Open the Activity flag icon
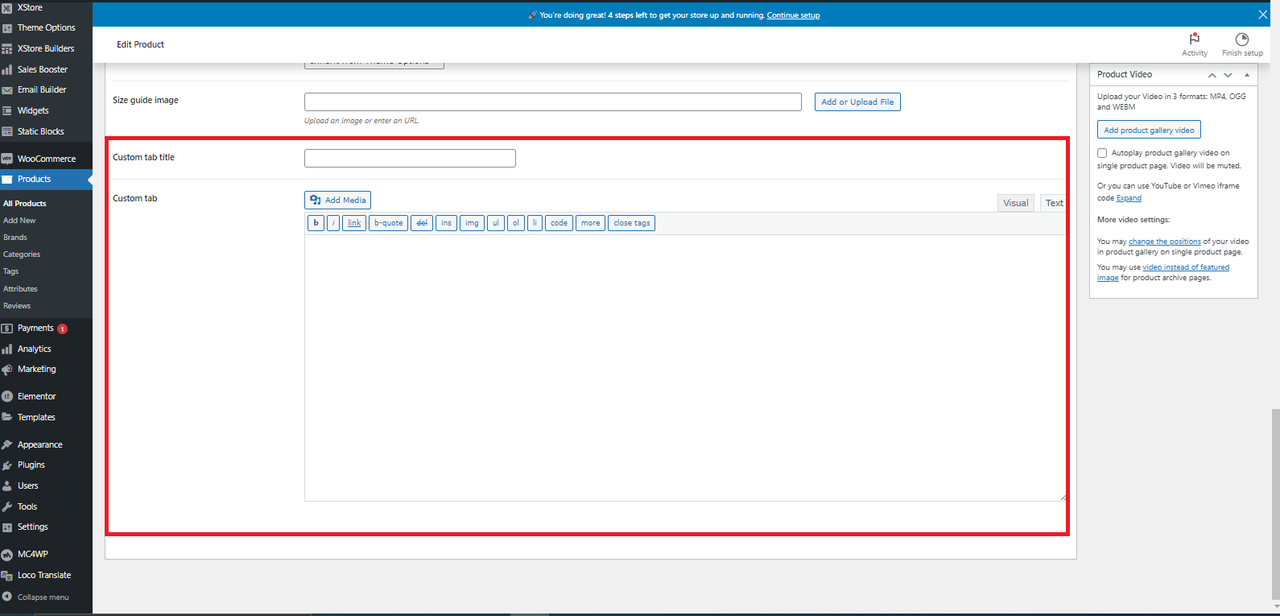This screenshot has height=616, width=1280. point(1194,39)
